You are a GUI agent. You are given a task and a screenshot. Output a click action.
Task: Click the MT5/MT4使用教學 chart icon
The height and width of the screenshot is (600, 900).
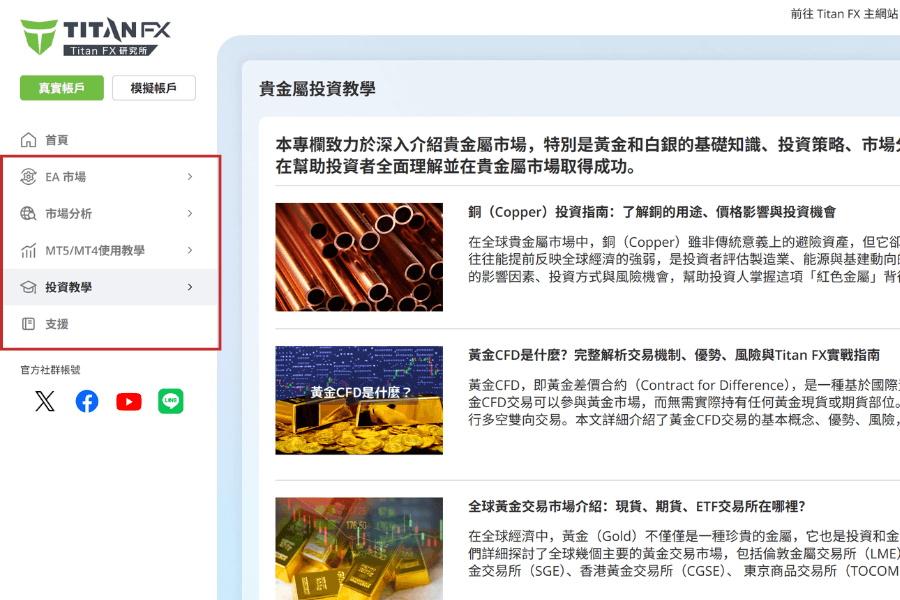point(28,250)
